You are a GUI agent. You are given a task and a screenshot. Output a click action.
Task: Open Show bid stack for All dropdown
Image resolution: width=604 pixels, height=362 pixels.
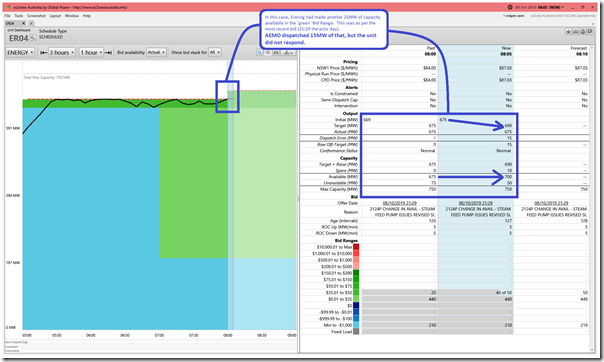pyautogui.click(x=215, y=52)
